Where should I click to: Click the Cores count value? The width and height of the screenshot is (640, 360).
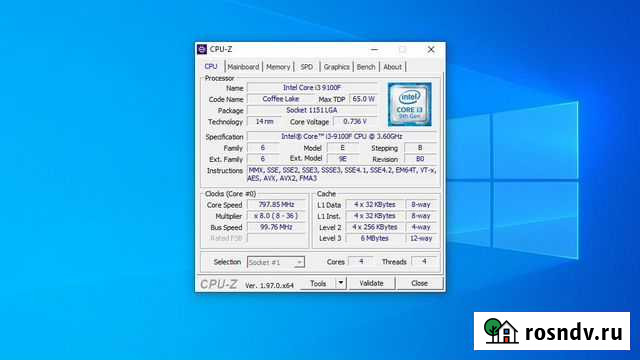(x=361, y=261)
